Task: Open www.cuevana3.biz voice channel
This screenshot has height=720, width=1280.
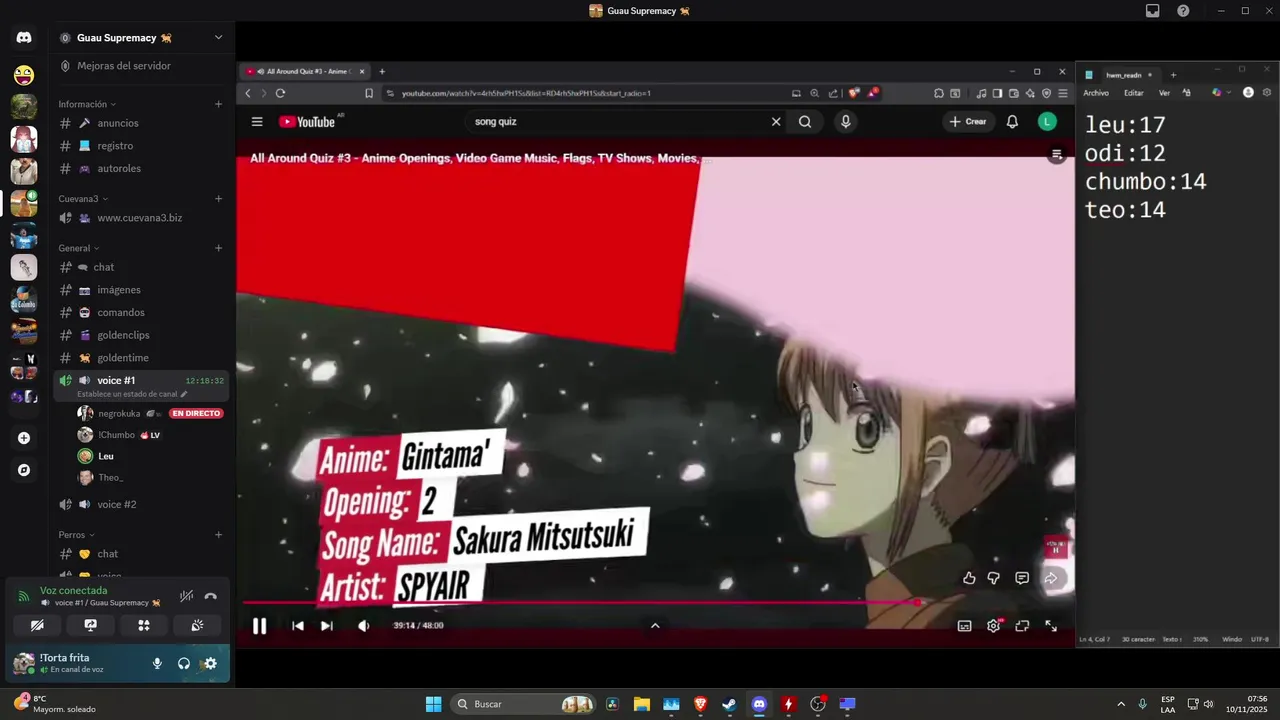Action: [x=140, y=218]
